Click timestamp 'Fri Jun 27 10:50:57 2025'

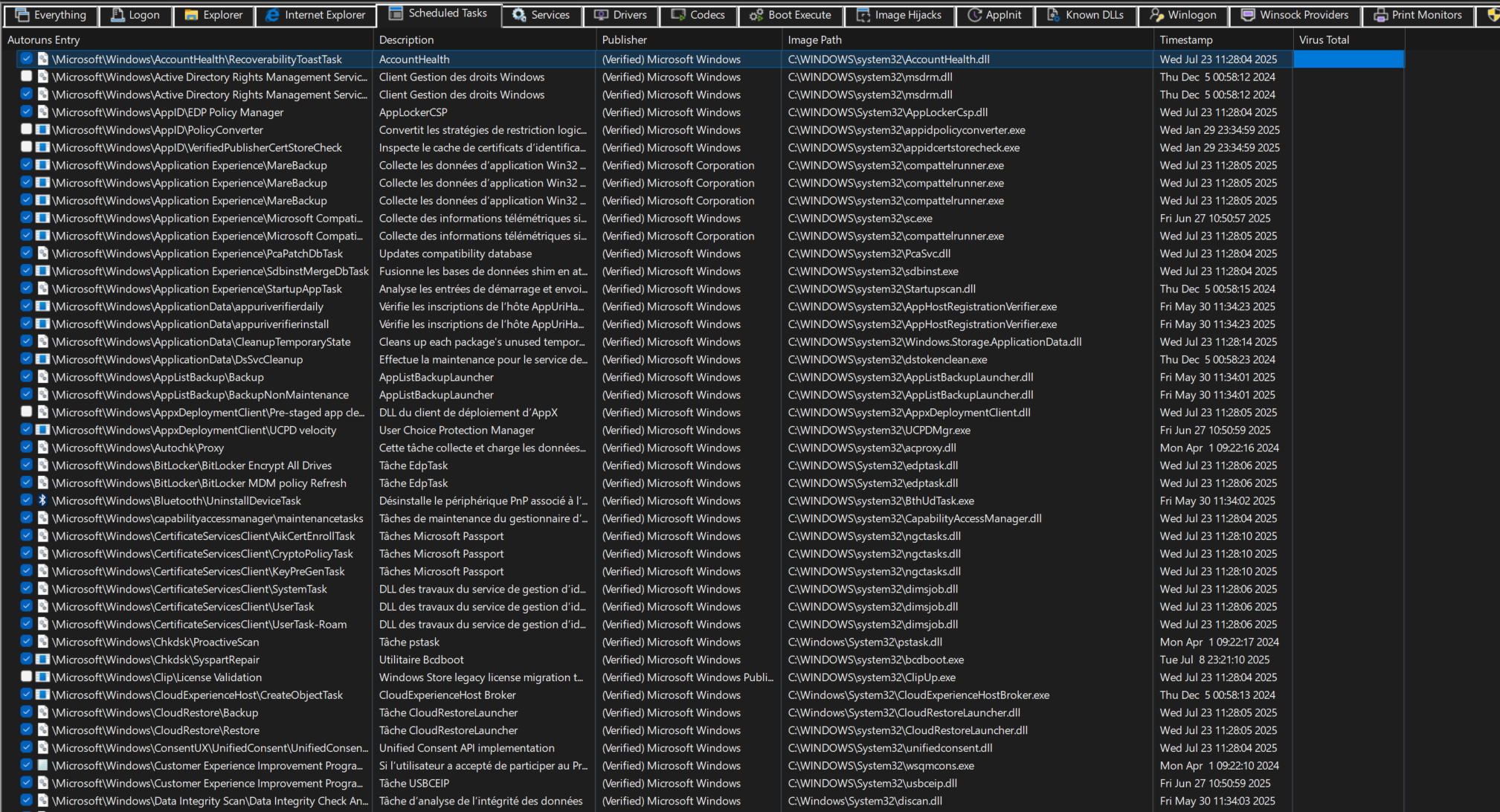pos(1215,218)
